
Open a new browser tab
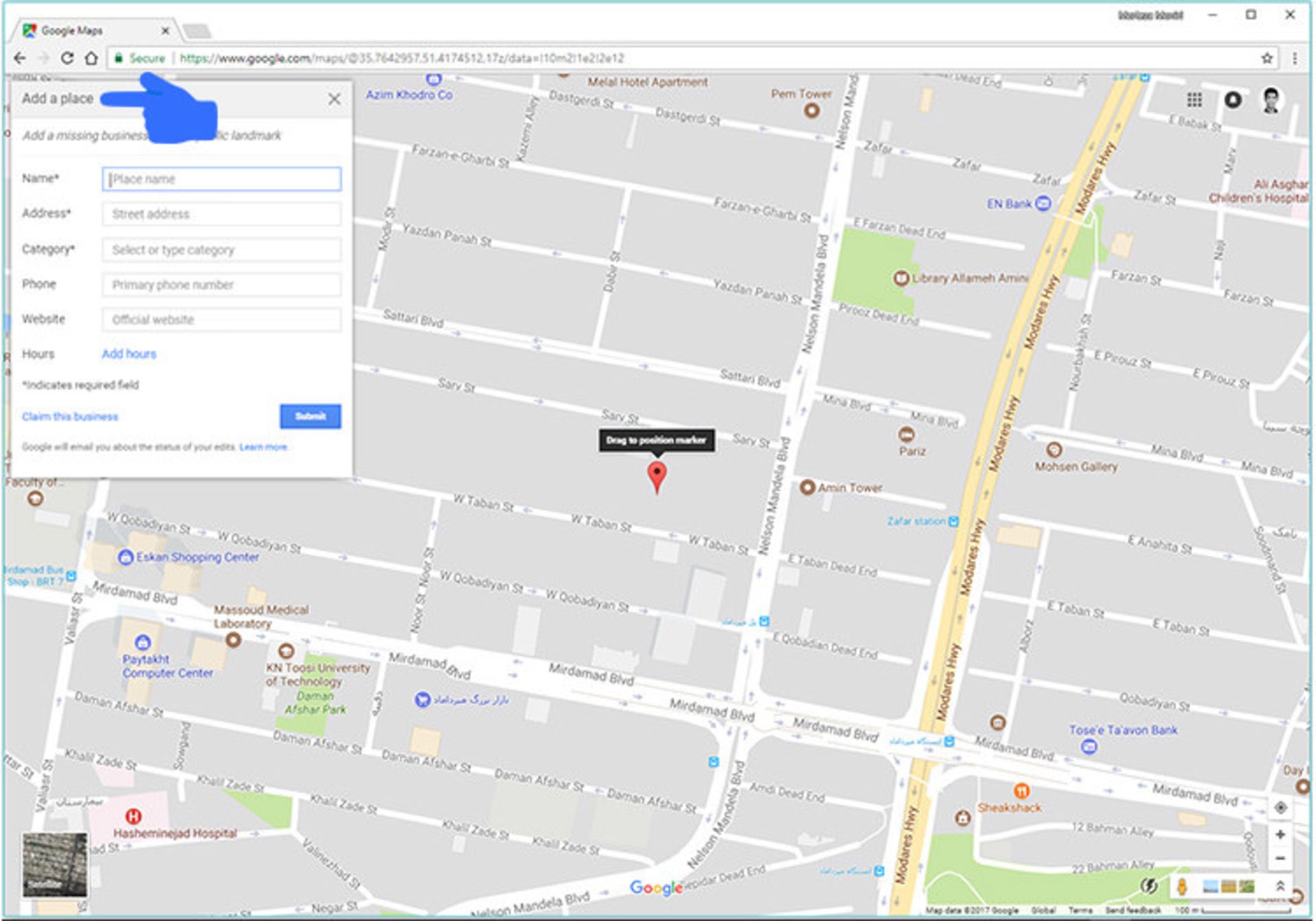click(197, 31)
